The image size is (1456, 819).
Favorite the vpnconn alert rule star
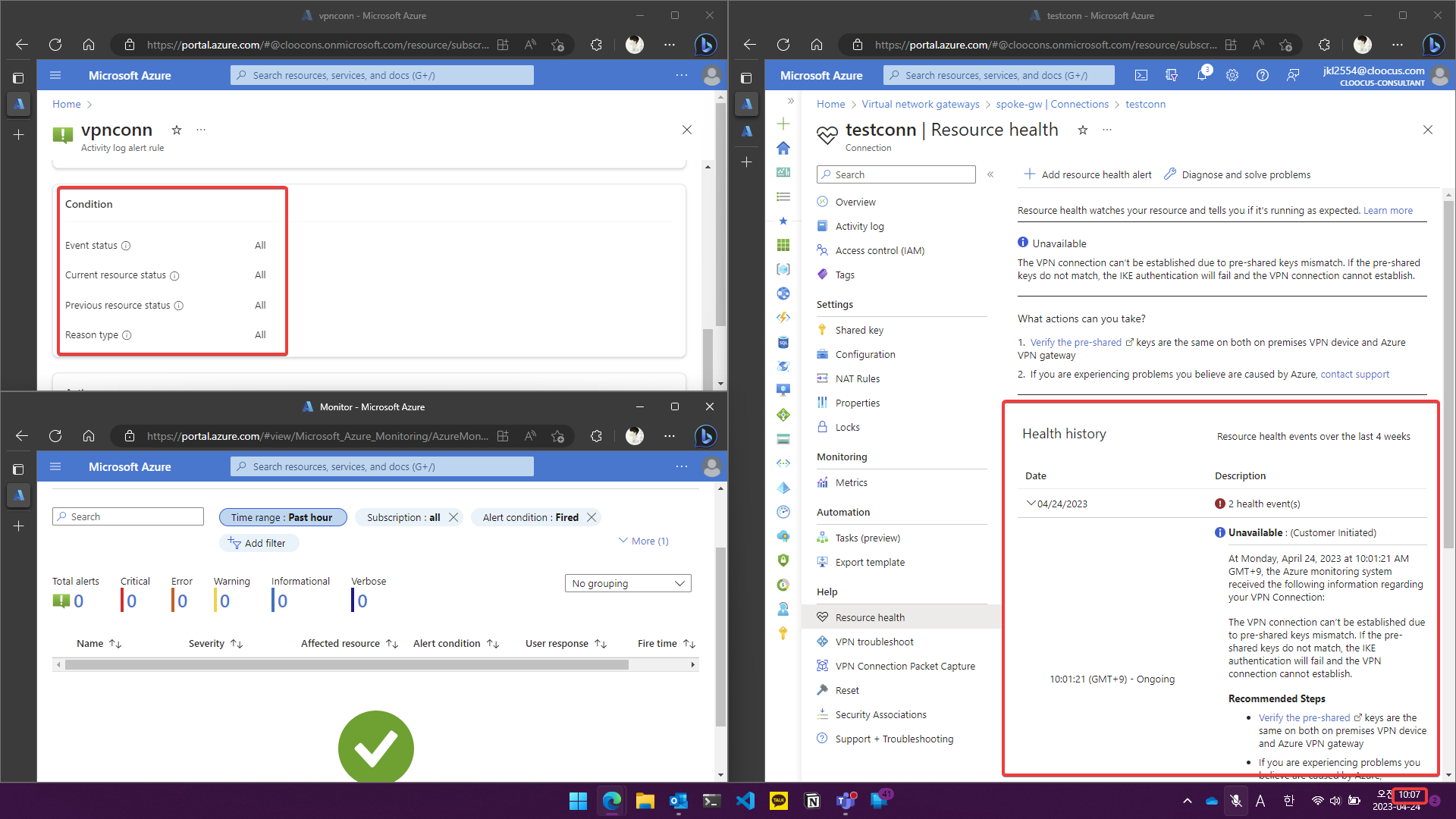tap(177, 130)
